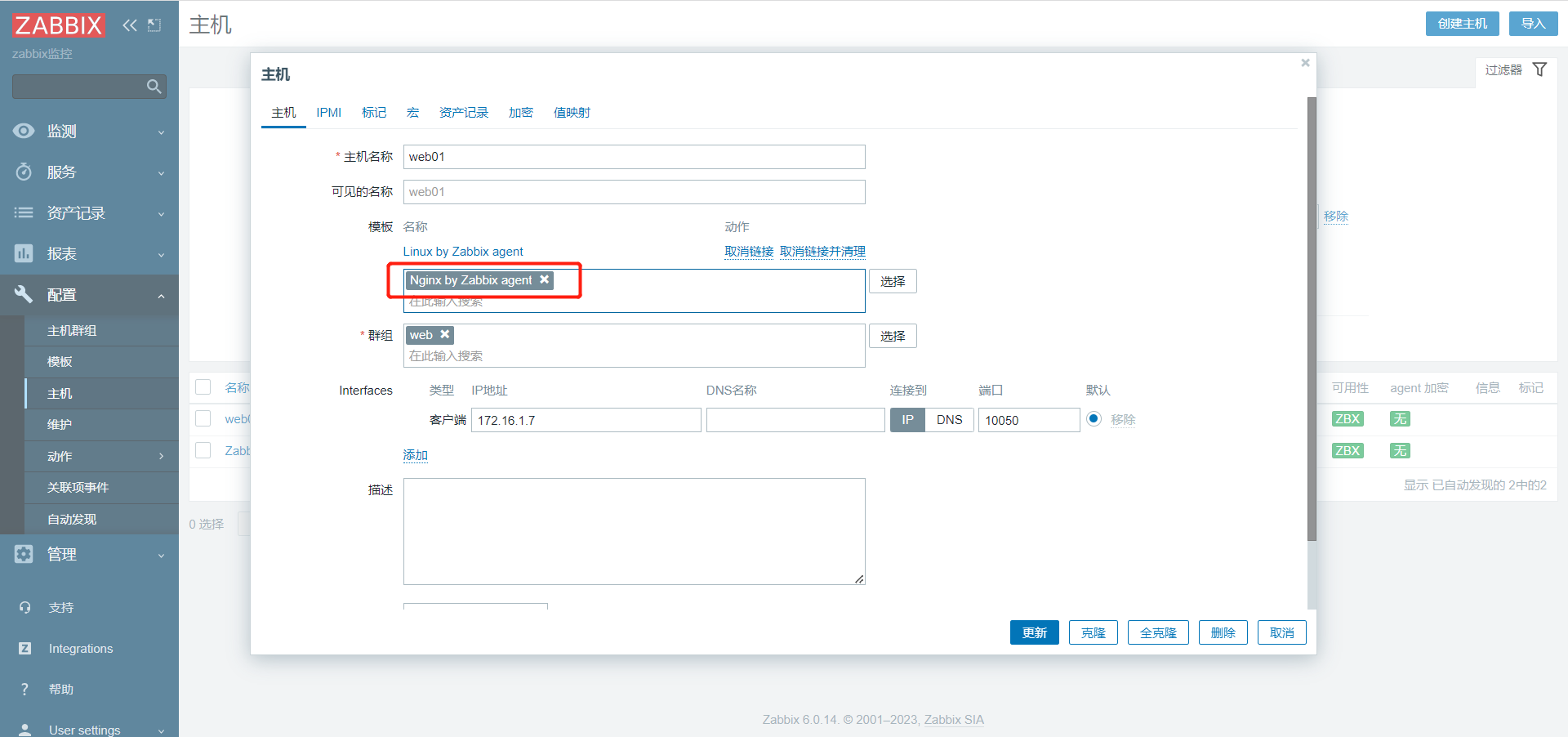Click the IP地址 field showing 172.16.1.7
The width and height of the screenshot is (1568, 737).
point(586,420)
